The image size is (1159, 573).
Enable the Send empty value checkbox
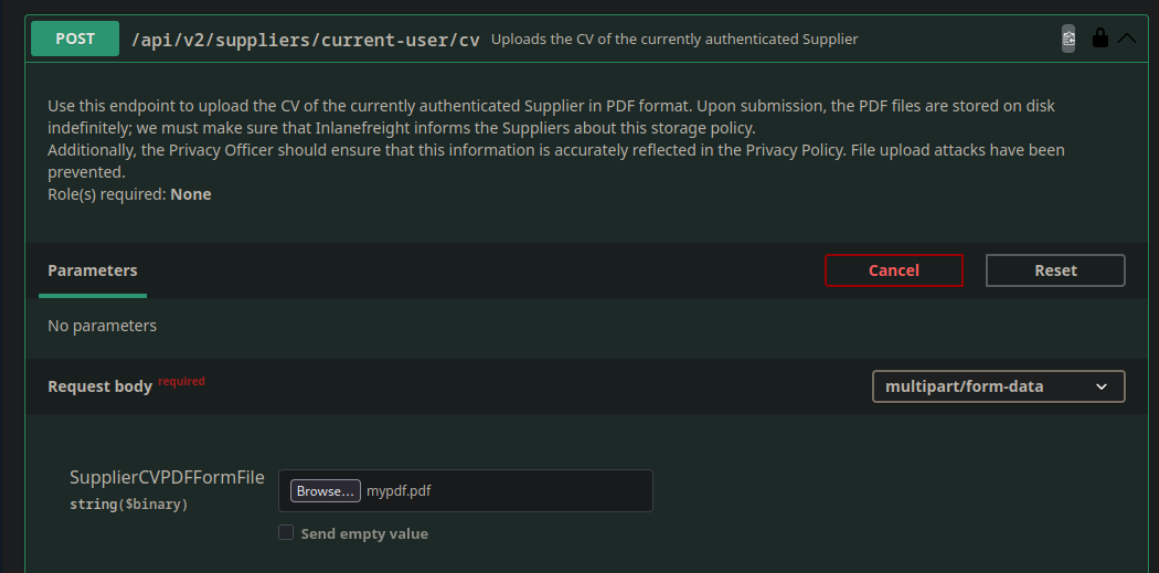(286, 533)
